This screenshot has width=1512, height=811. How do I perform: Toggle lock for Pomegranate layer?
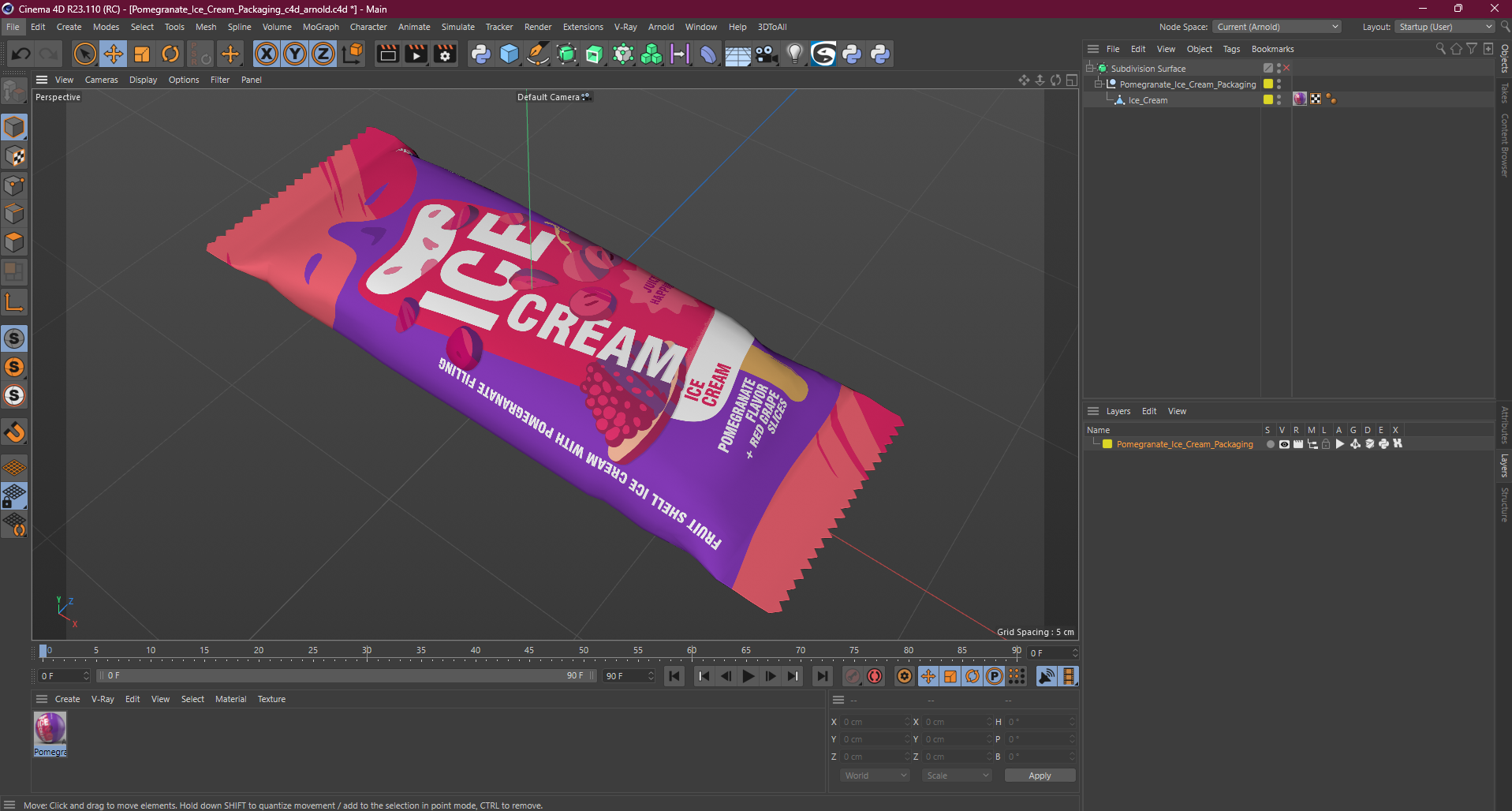click(x=1326, y=444)
